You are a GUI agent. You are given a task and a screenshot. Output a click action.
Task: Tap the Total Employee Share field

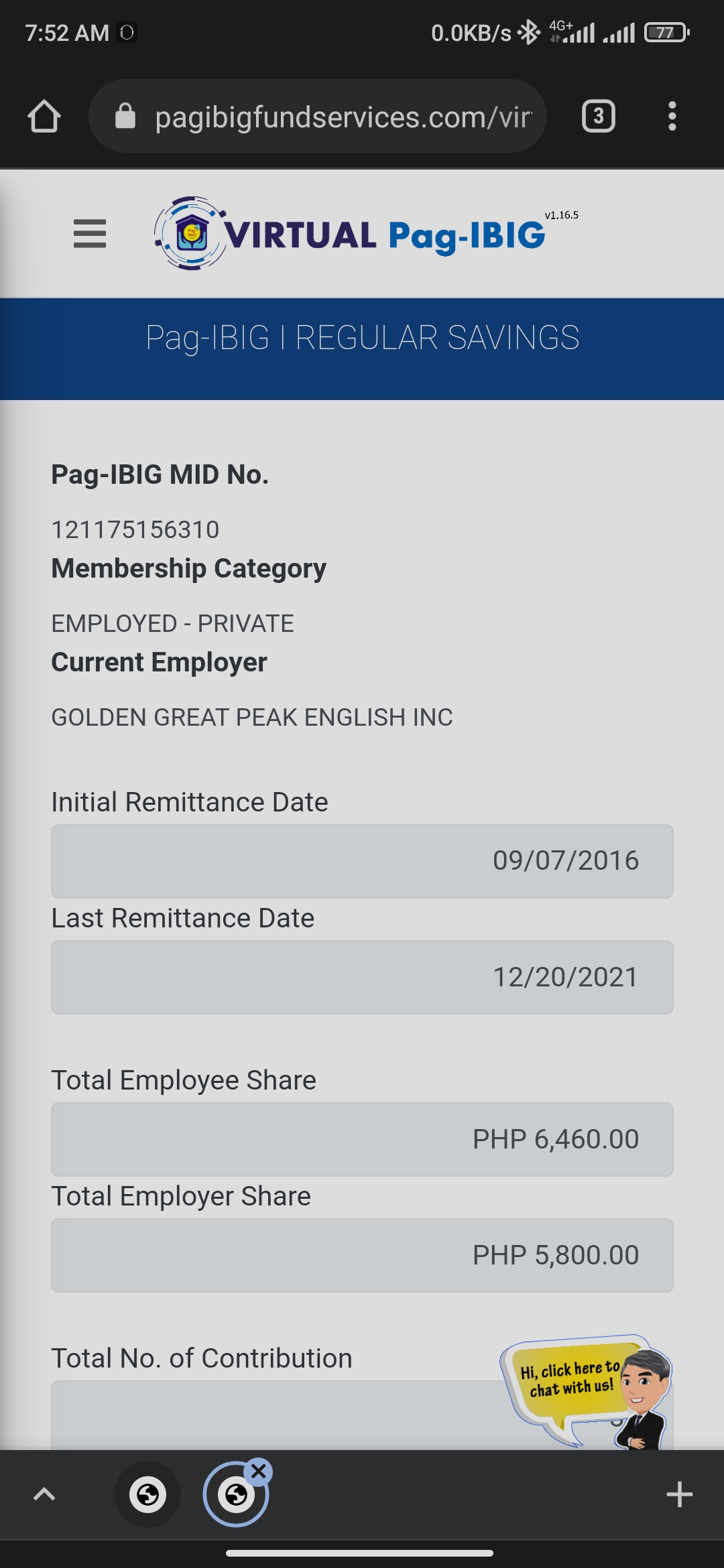coord(362,1139)
